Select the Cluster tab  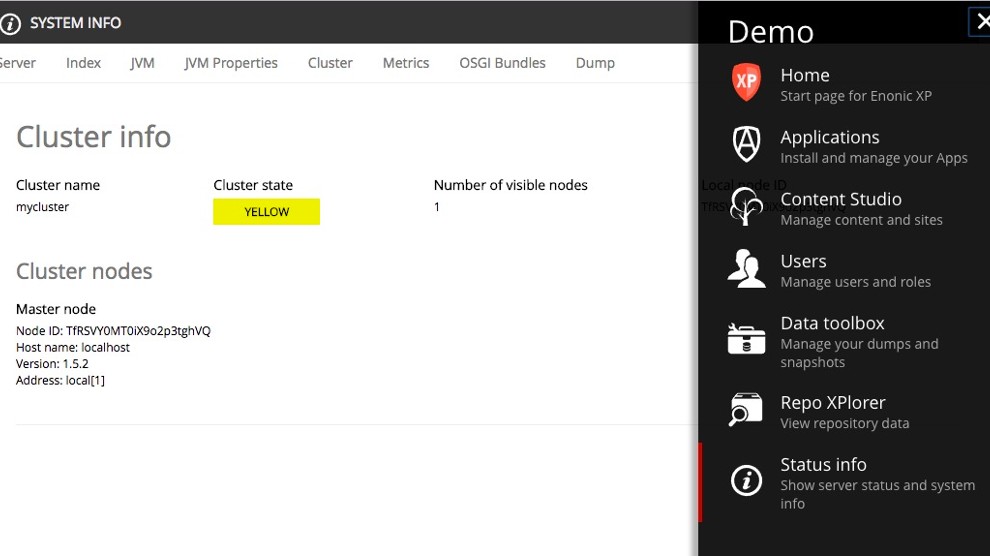point(330,63)
